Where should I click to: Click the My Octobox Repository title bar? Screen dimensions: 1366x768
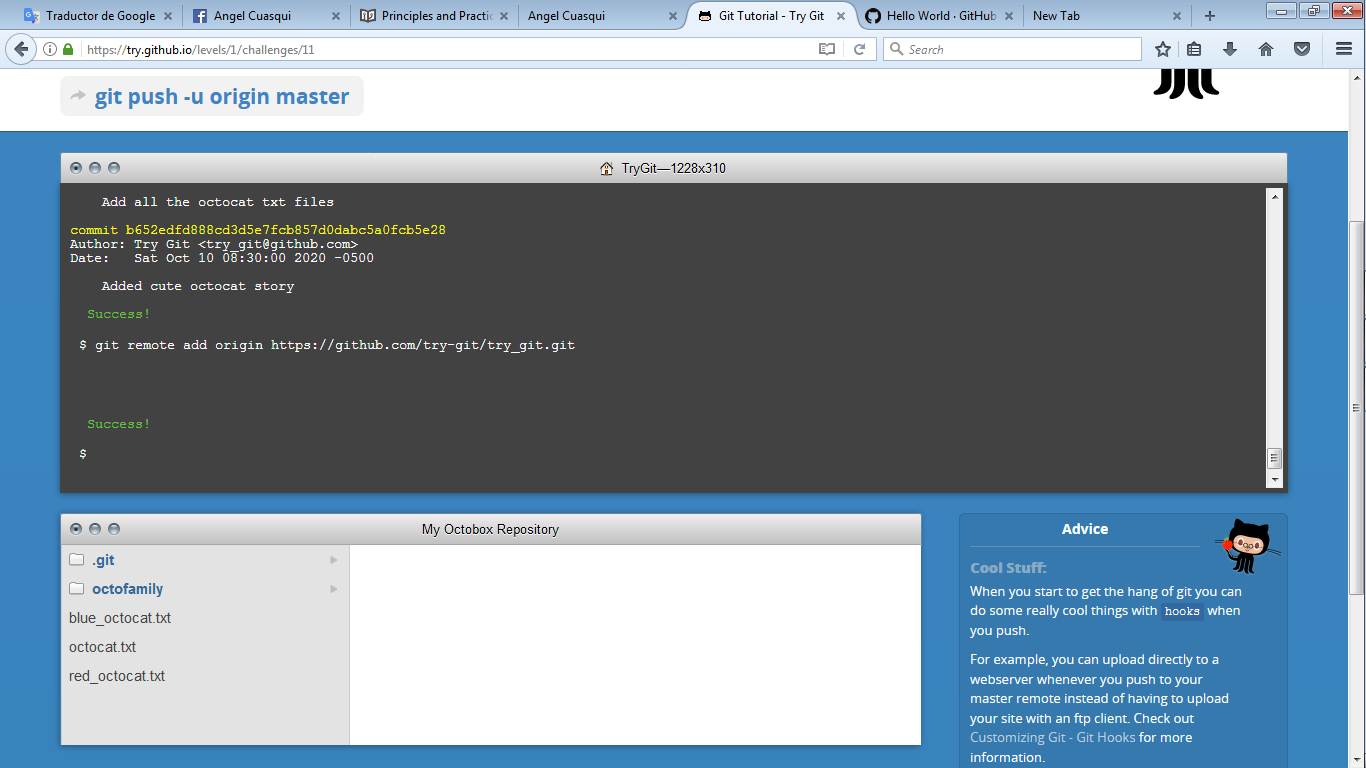click(491, 529)
